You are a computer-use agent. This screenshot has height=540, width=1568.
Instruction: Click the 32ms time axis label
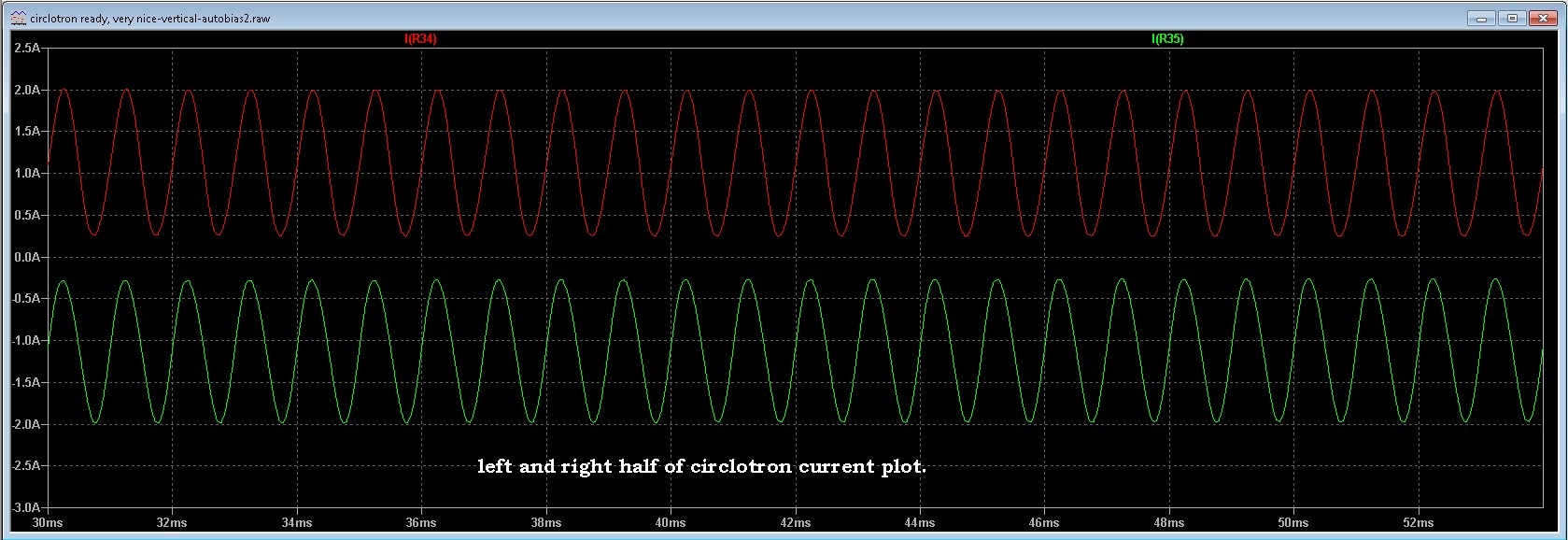pos(172,522)
